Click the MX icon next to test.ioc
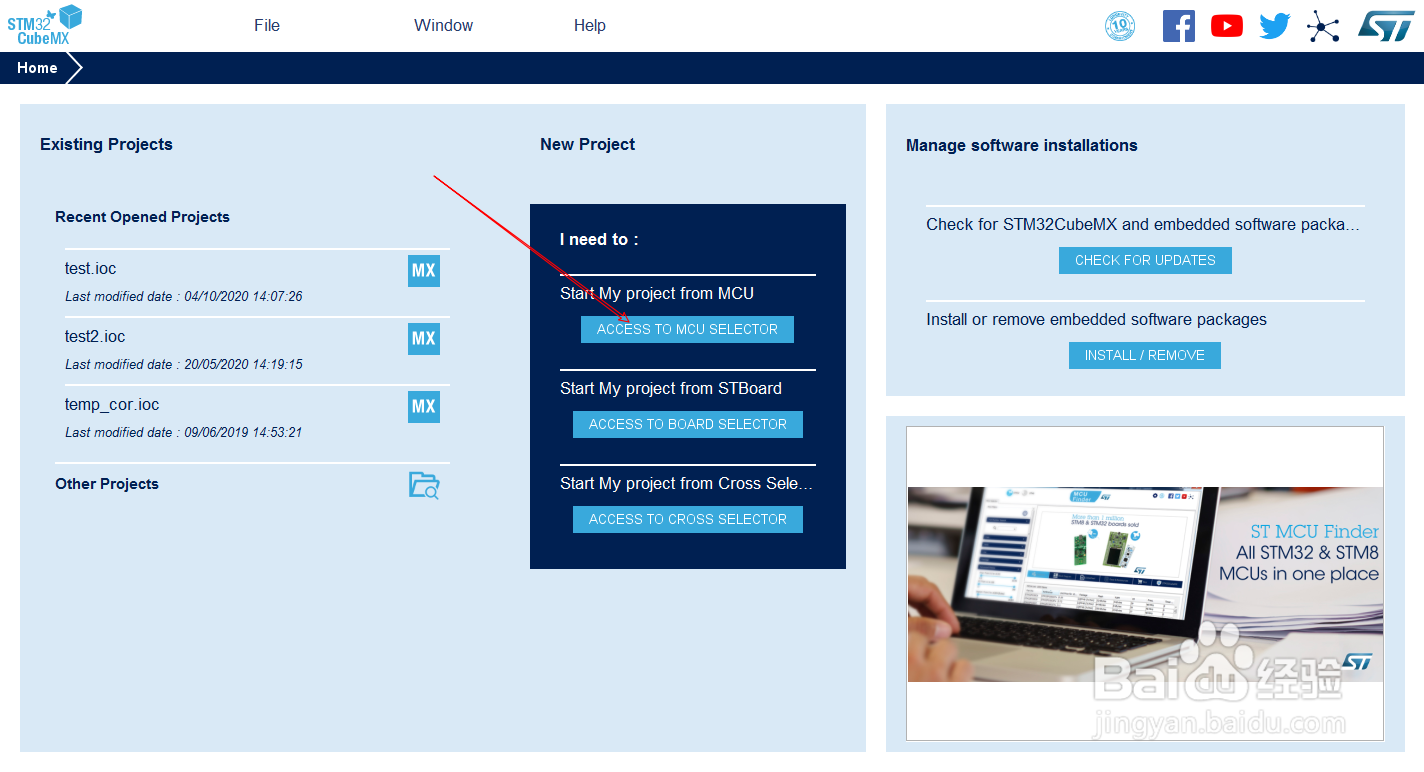The width and height of the screenshot is (1424, 772). pos(424,271)
